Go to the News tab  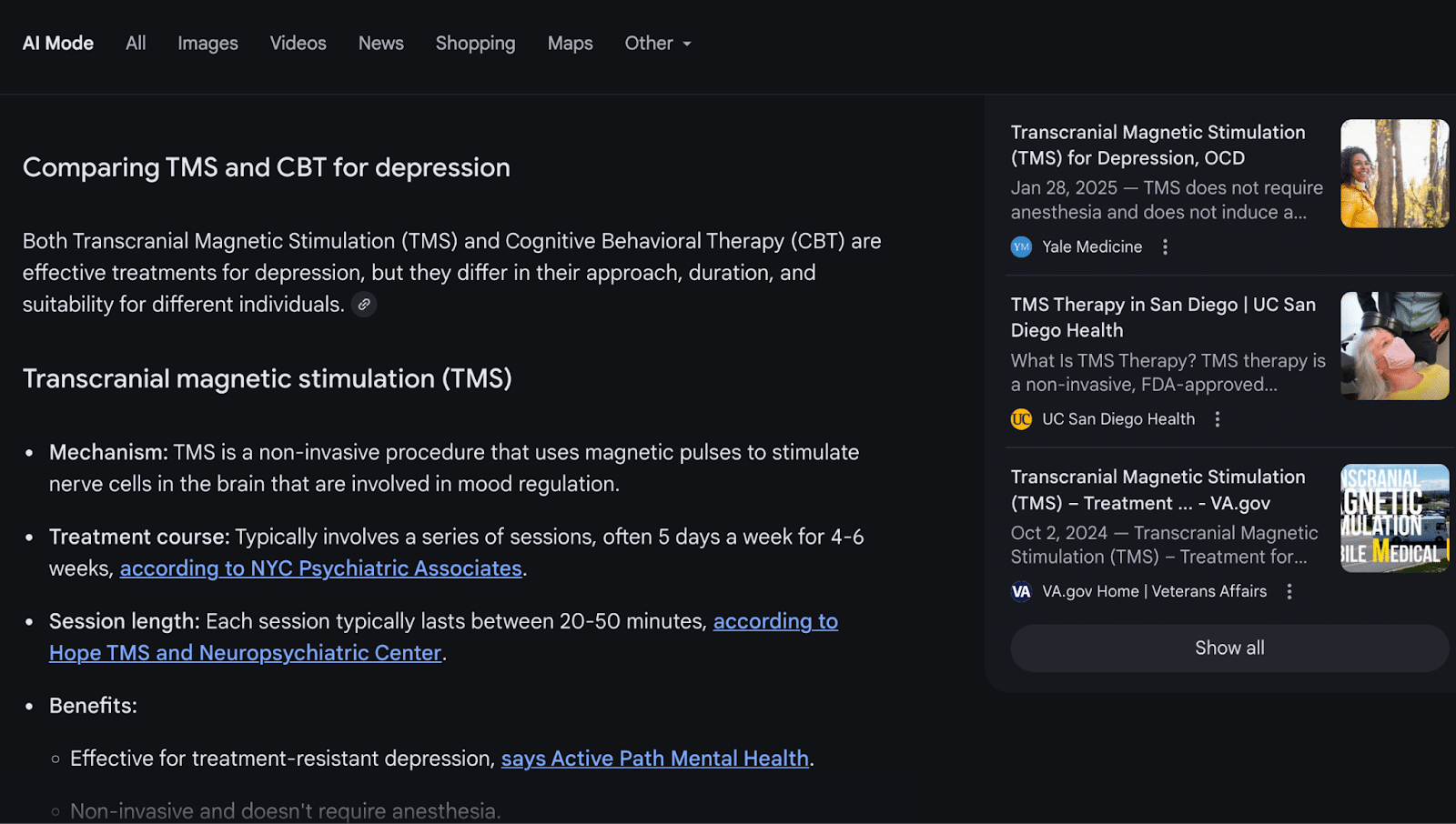[380, 44]
